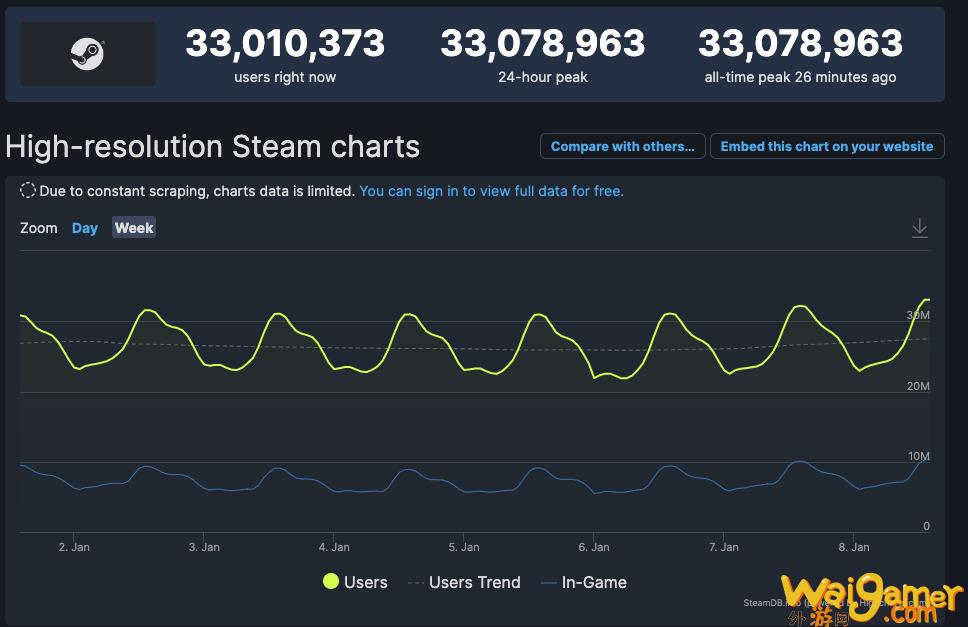
Task: Click the 8. Jan axis label
Action: pyautogui.click(x=854, y=547)
